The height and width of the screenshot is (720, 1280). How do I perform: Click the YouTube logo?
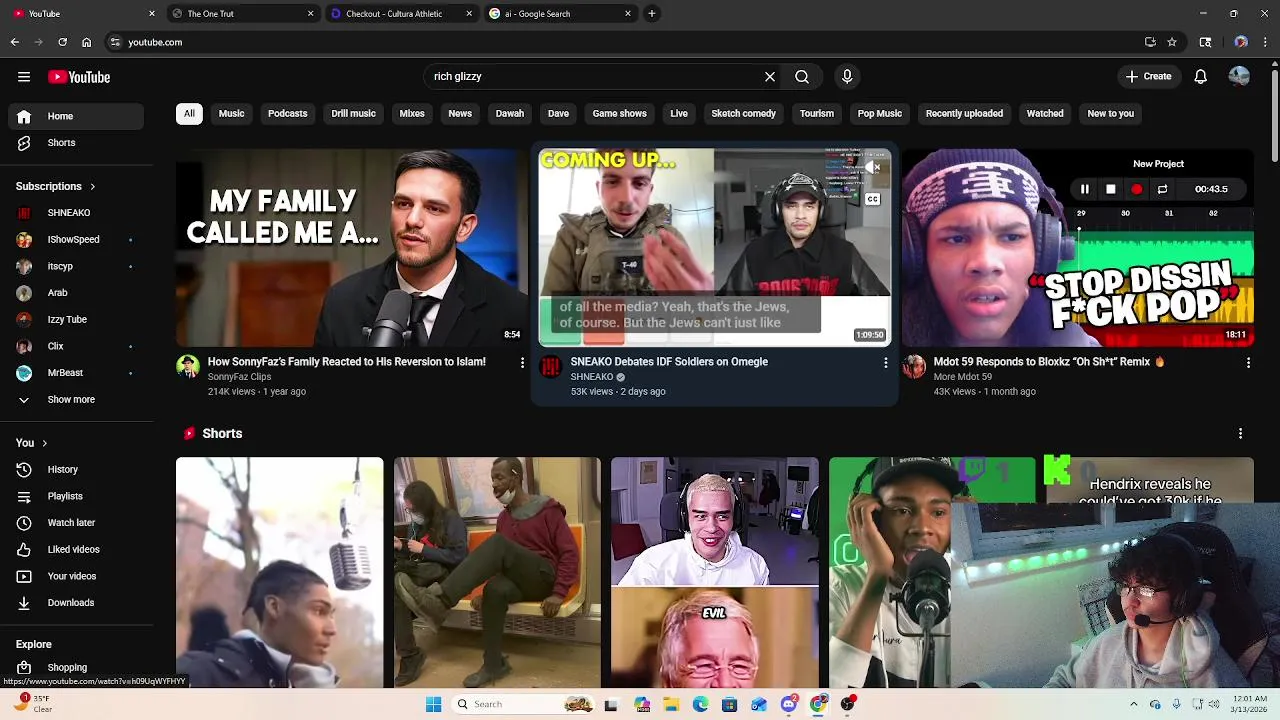point(79,77)
